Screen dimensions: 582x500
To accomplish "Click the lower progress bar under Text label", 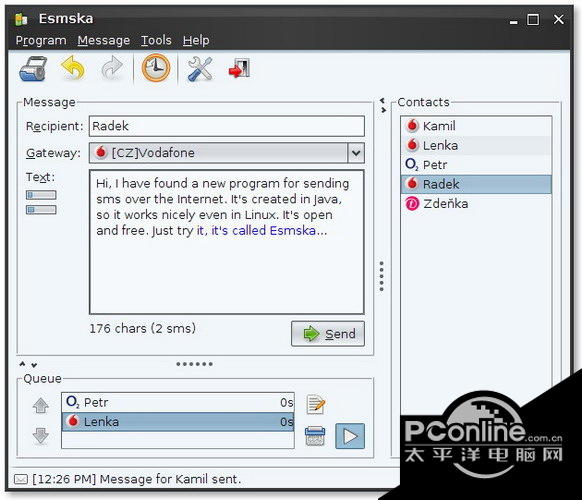I will point(41,210).
